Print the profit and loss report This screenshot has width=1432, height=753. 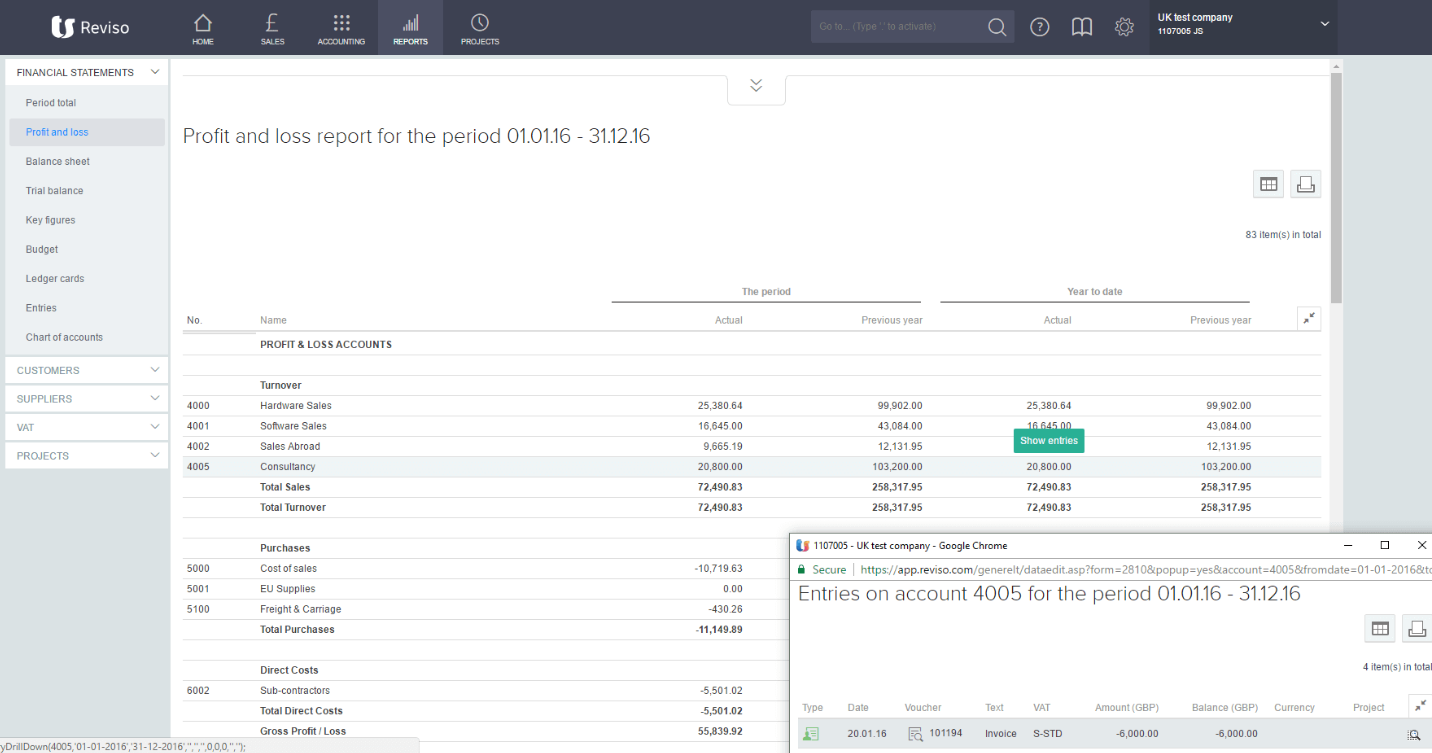point(1305,184)
